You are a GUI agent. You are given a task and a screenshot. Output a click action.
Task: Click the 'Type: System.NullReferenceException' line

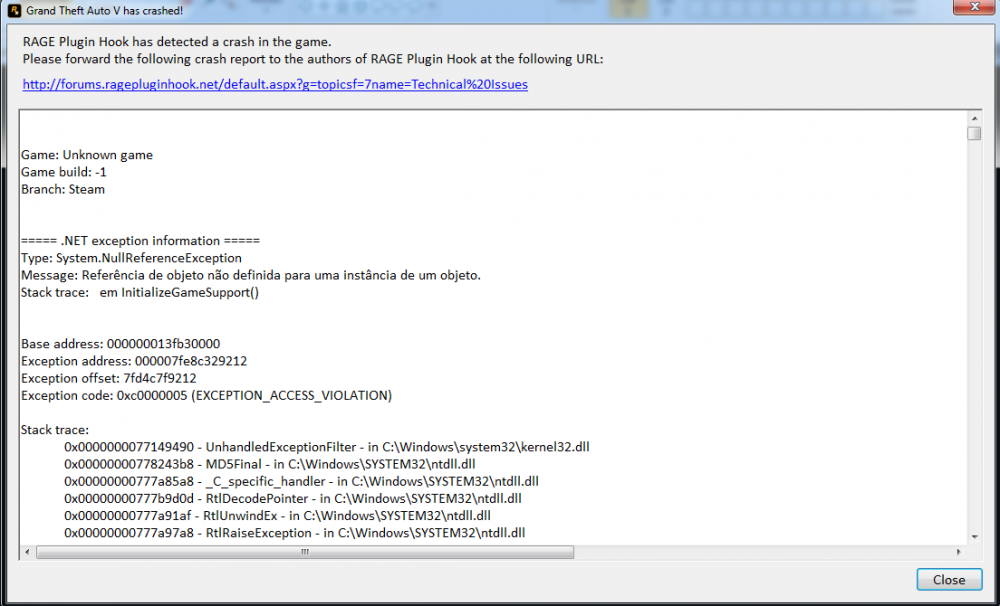coord(131,258)
